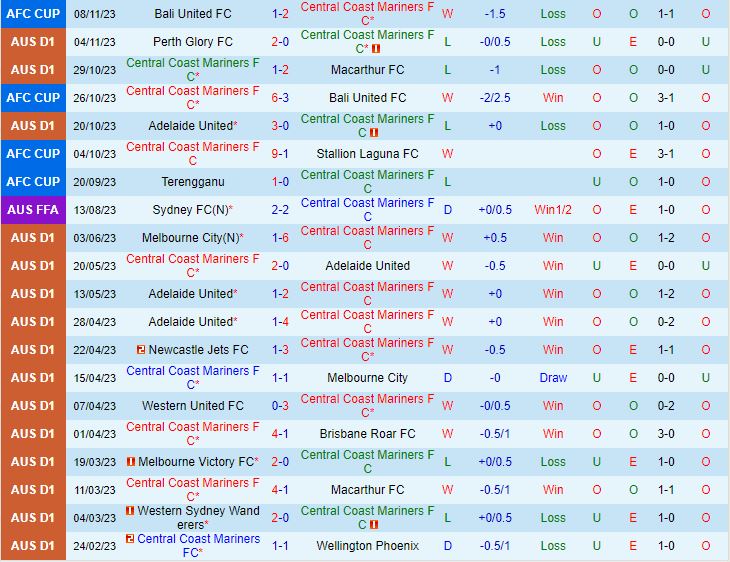Open Bali United FC on 08/11/23
The image size is (730, 562).
pyautogui.click(x=193, y=14)
